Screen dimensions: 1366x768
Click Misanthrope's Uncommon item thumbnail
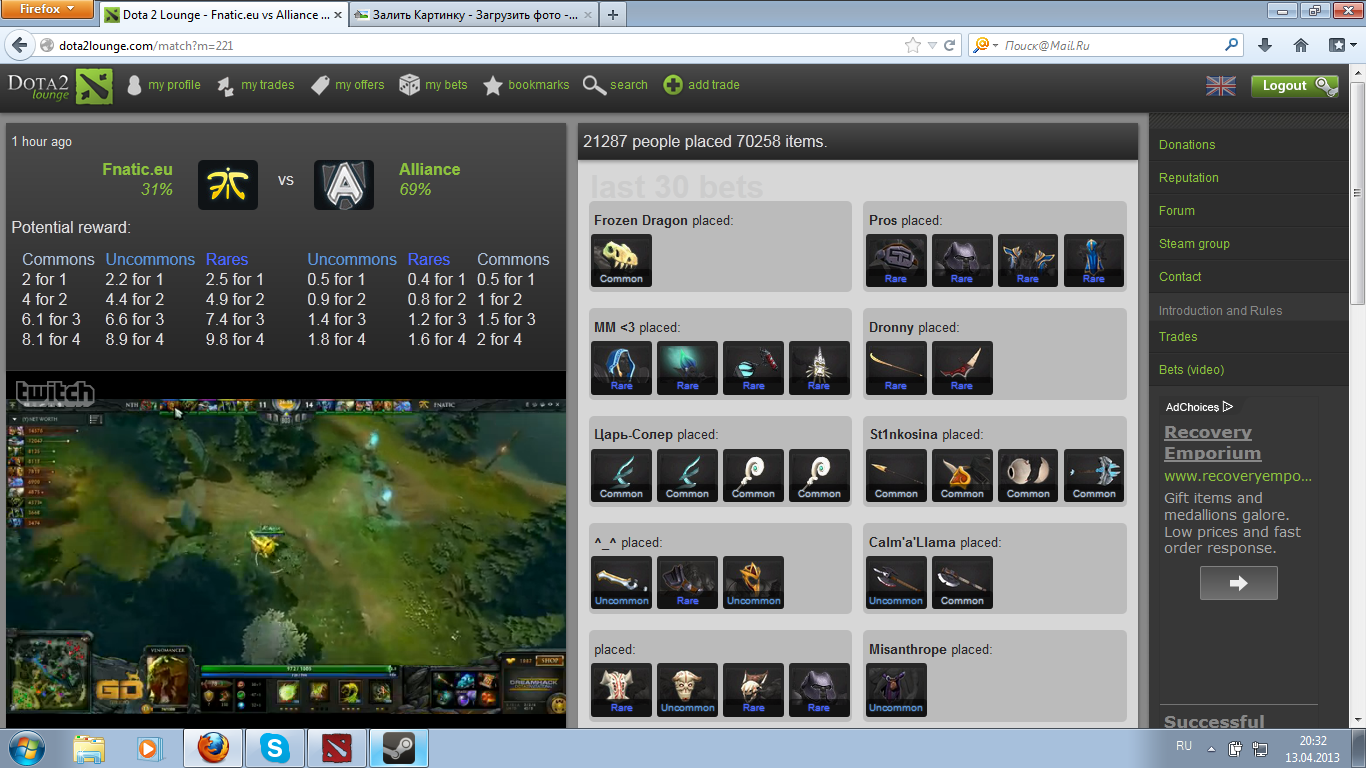pyautogui.click(x=896, y=690)
